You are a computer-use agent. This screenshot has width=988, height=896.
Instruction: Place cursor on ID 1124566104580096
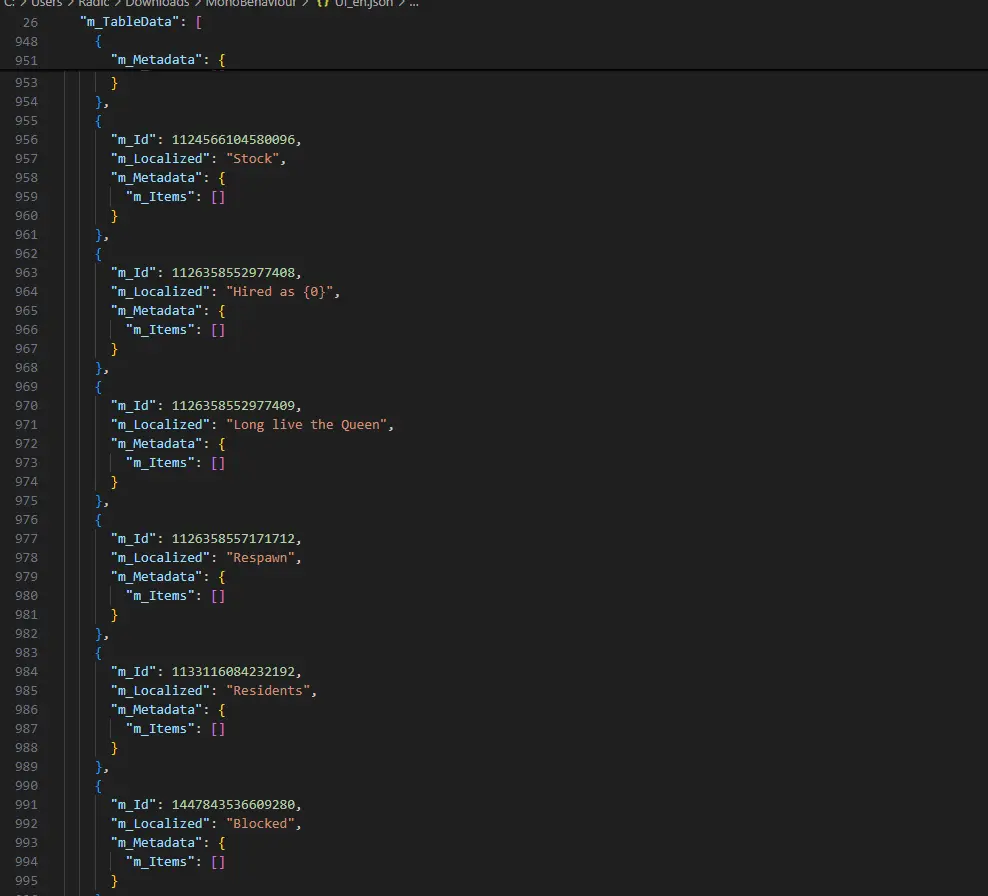pos(233,140)
